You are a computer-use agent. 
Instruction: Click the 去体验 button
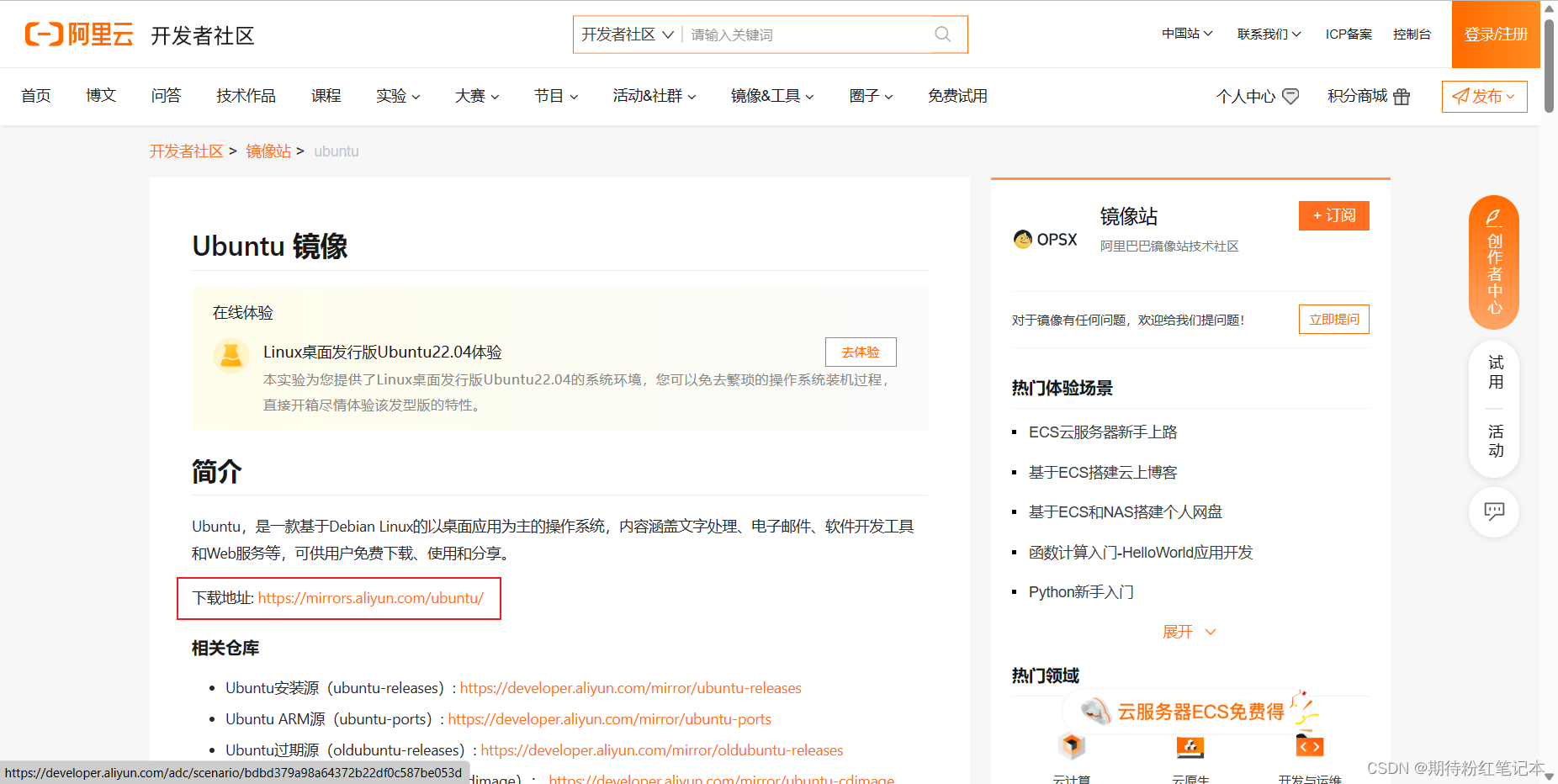(861, 352)
